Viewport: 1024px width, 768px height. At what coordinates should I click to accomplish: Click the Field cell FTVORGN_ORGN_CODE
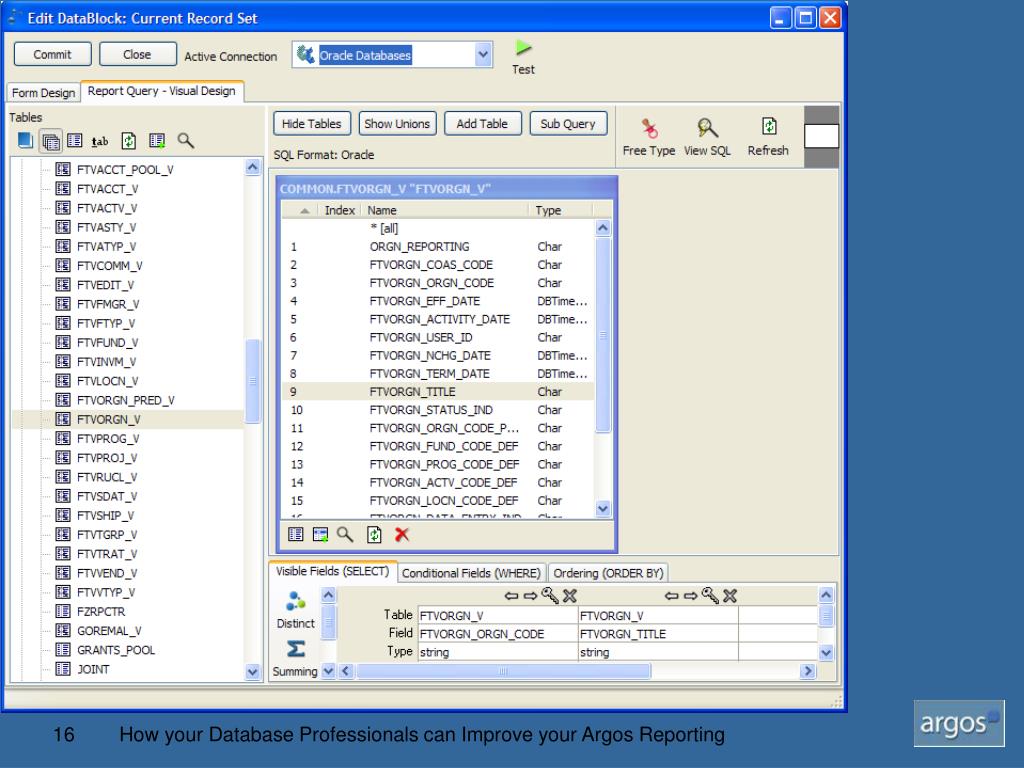498,633
